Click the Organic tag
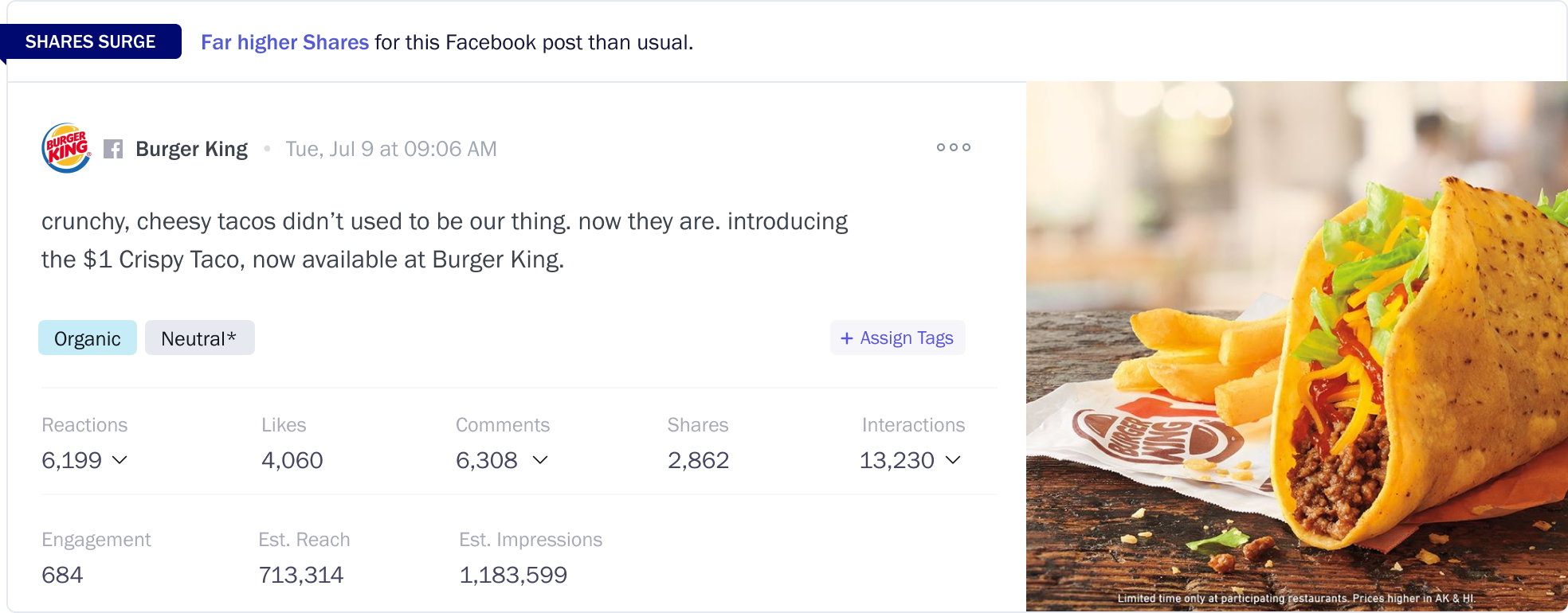 (x=88, y=338)
